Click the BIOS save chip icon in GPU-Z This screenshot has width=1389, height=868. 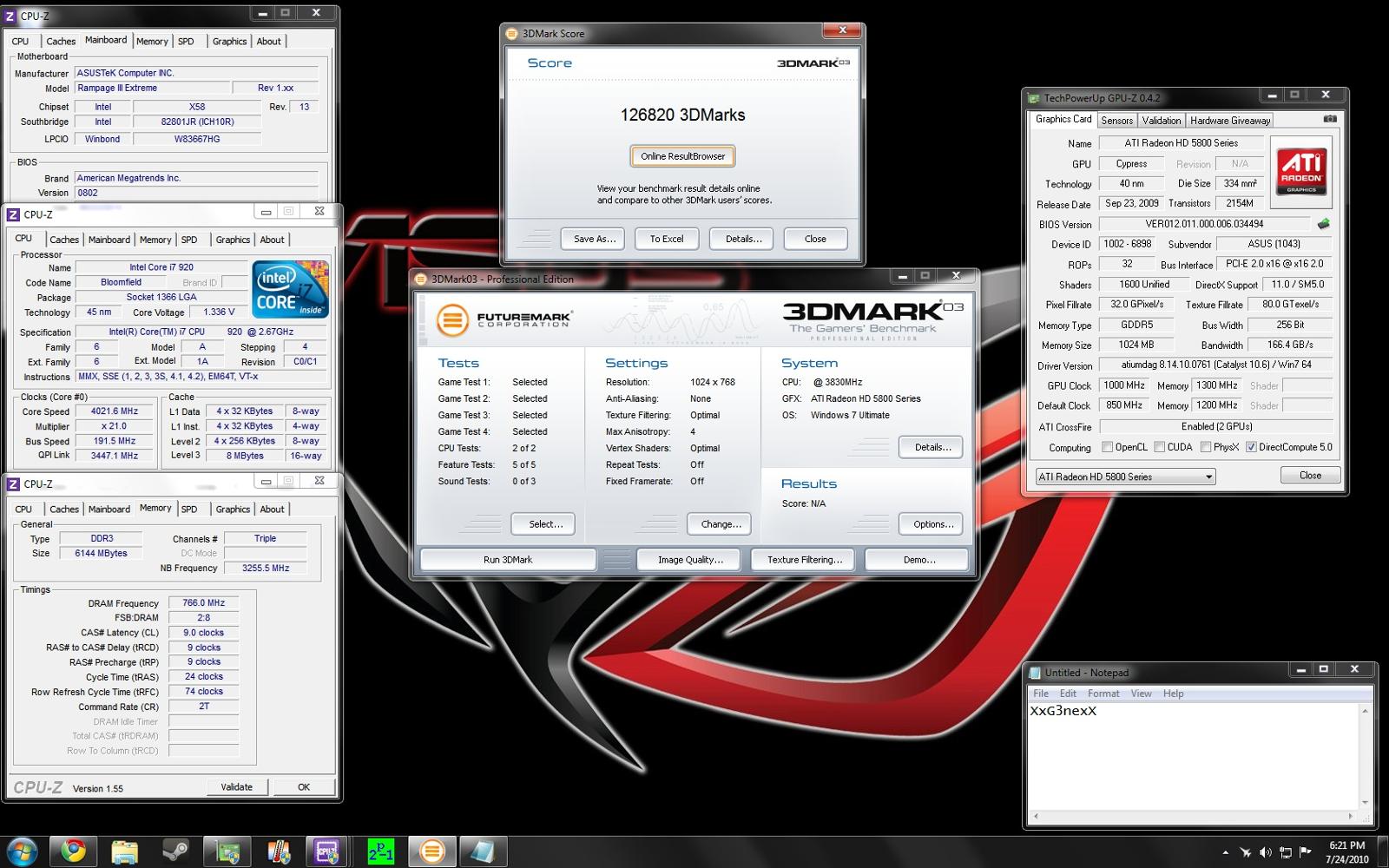1323,224
